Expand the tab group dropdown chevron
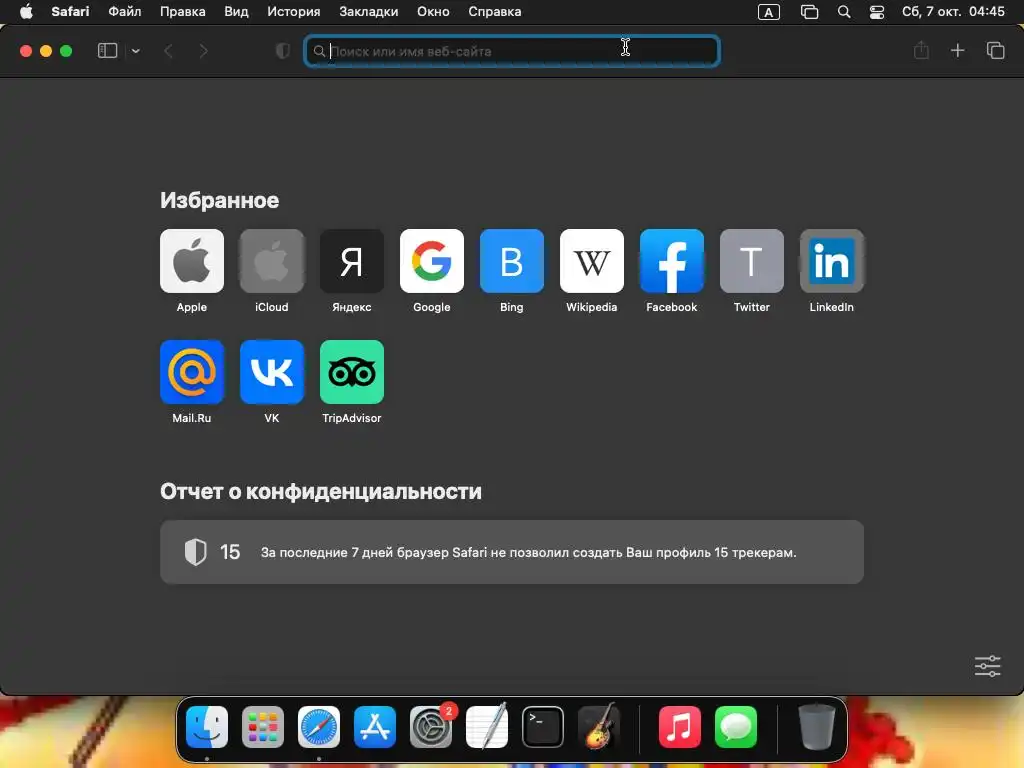This screenshot has height=768, width=1024. click(x=136, y=51)
